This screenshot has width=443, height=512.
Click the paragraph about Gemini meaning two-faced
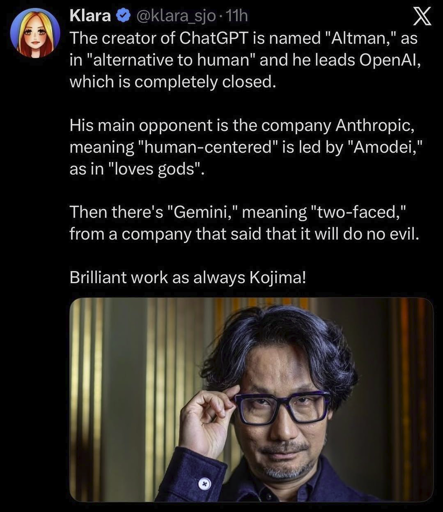244,223
